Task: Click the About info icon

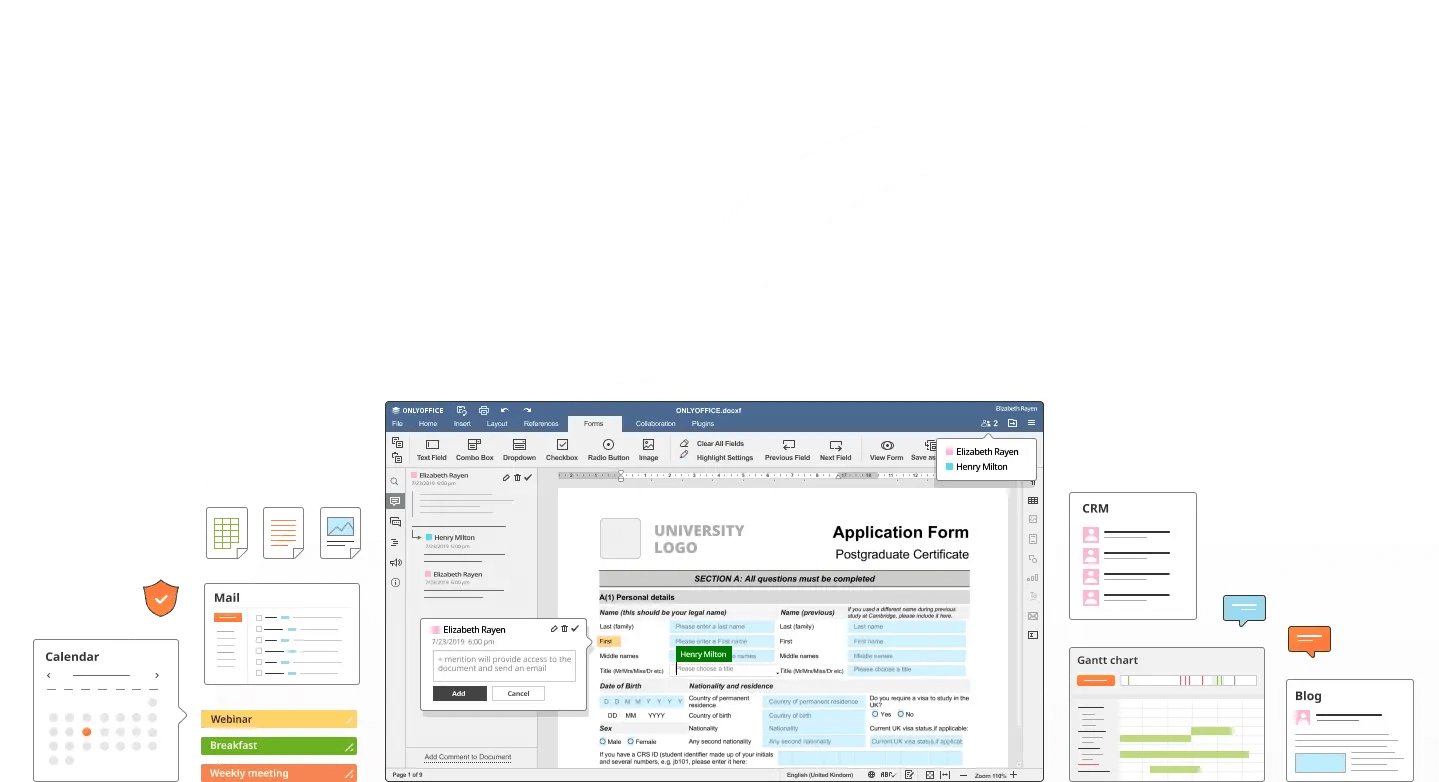Action: coord(395,582)
